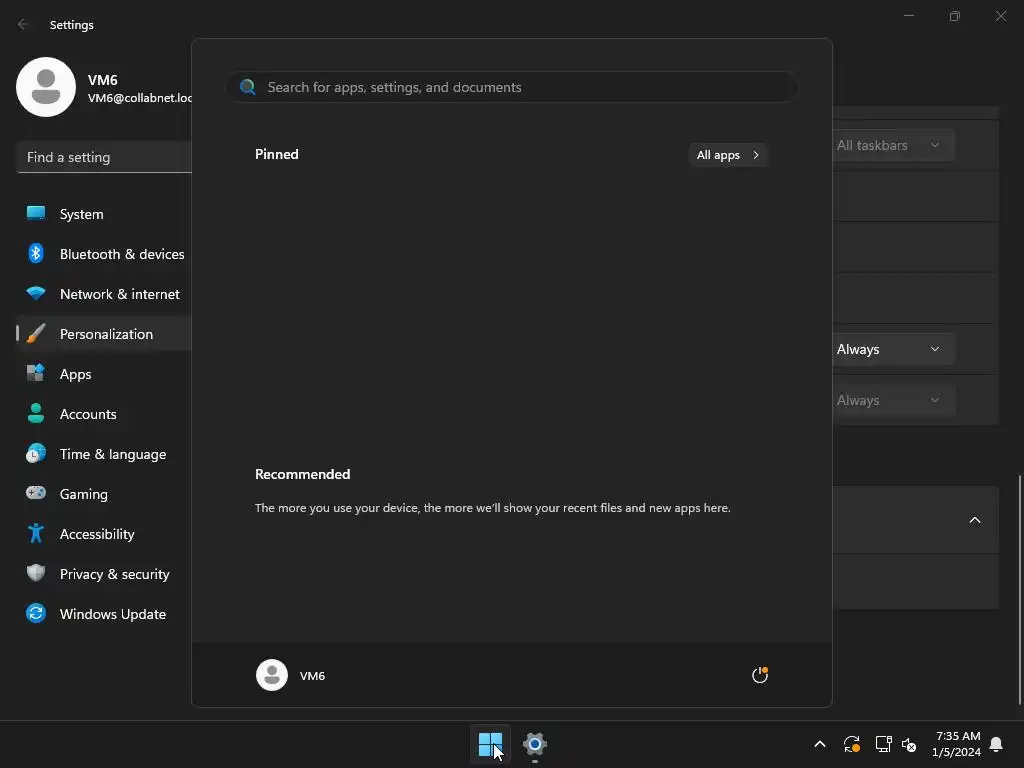Go to Privacy & security settings
1024x768 pixels.
point(104,574)
